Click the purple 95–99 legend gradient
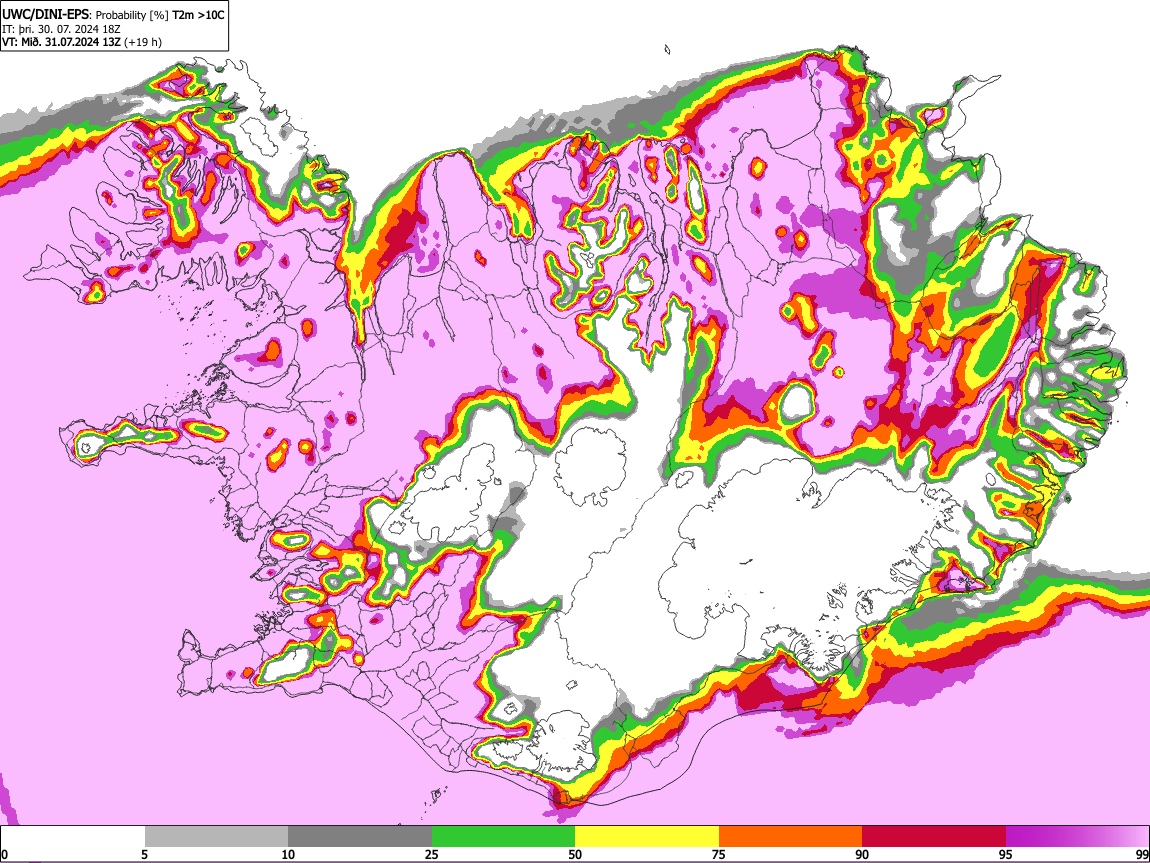Screen dimensions: 1150x863 tap(1077, 837)
